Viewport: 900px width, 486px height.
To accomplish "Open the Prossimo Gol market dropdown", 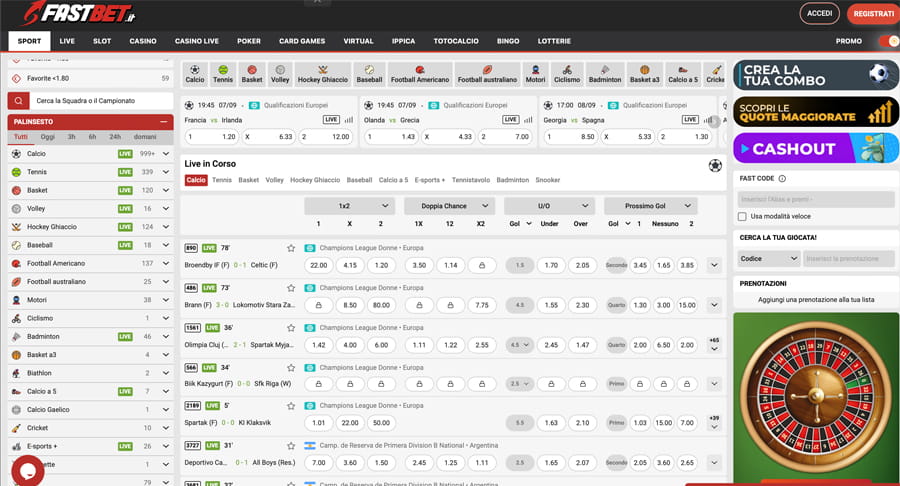I will (650, 206).
